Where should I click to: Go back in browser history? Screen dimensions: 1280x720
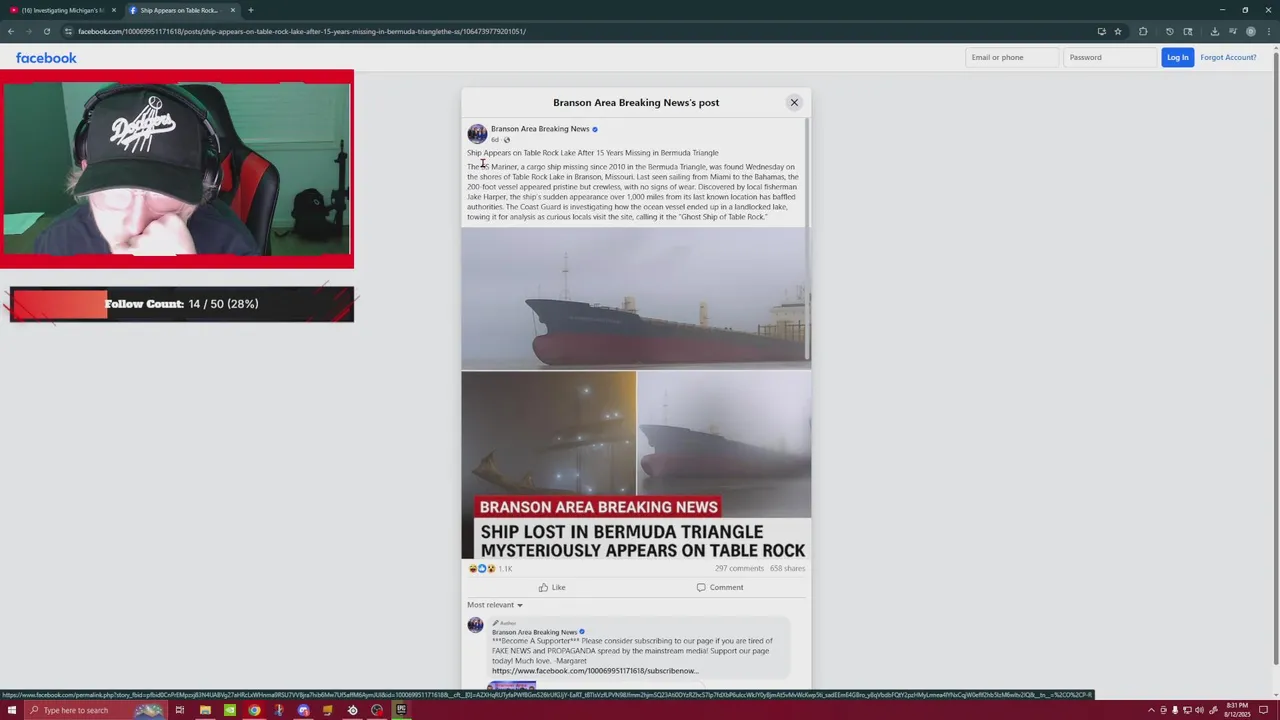11,31
